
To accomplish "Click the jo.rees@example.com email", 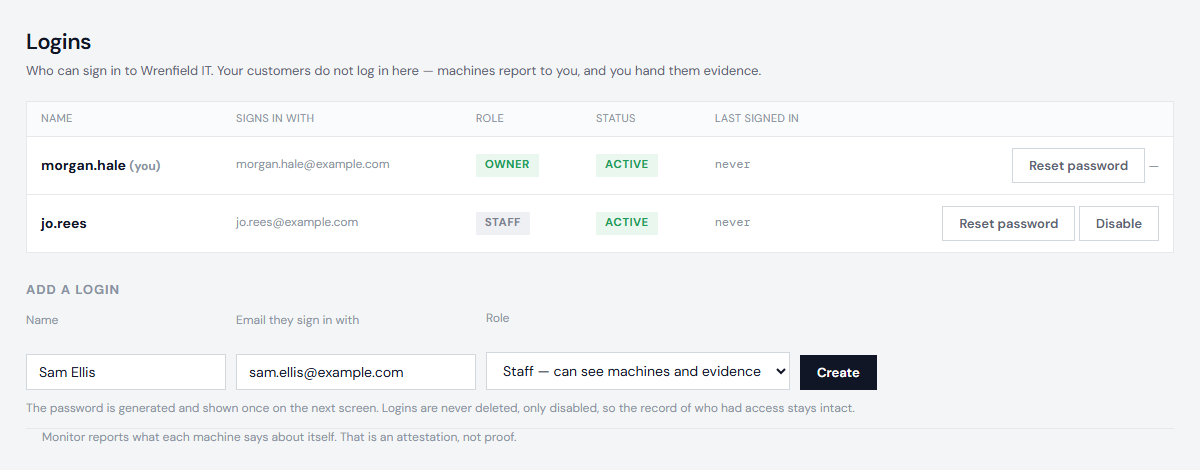I will pyautogui.click(x=297, y=222).
